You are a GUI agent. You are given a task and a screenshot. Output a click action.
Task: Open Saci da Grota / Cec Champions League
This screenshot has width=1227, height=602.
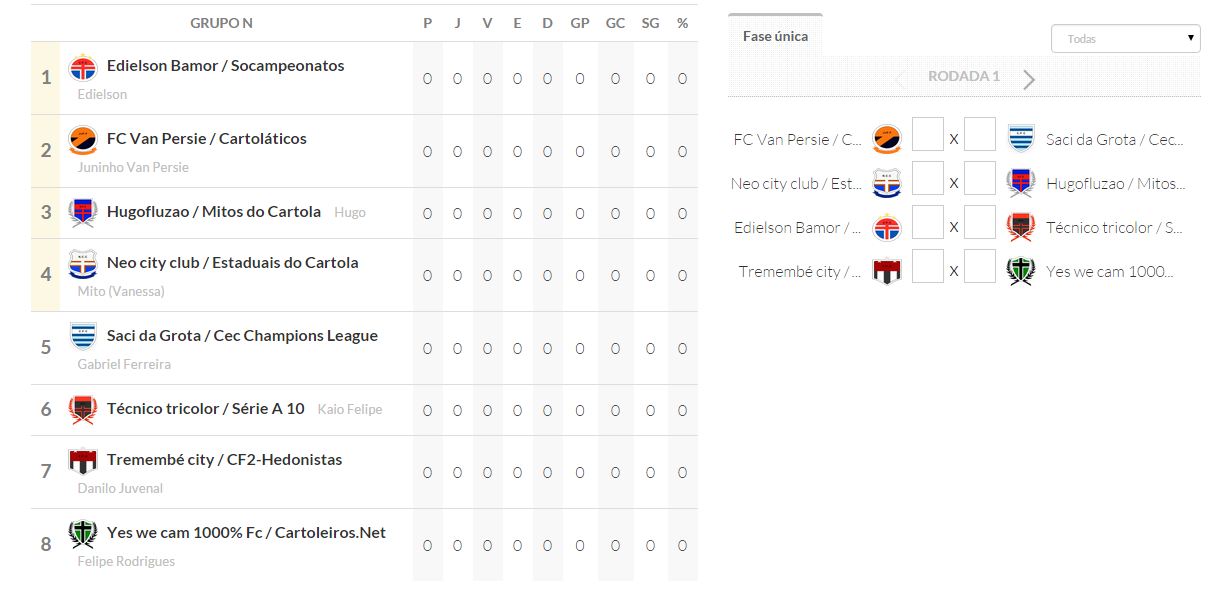click(242, 336)
